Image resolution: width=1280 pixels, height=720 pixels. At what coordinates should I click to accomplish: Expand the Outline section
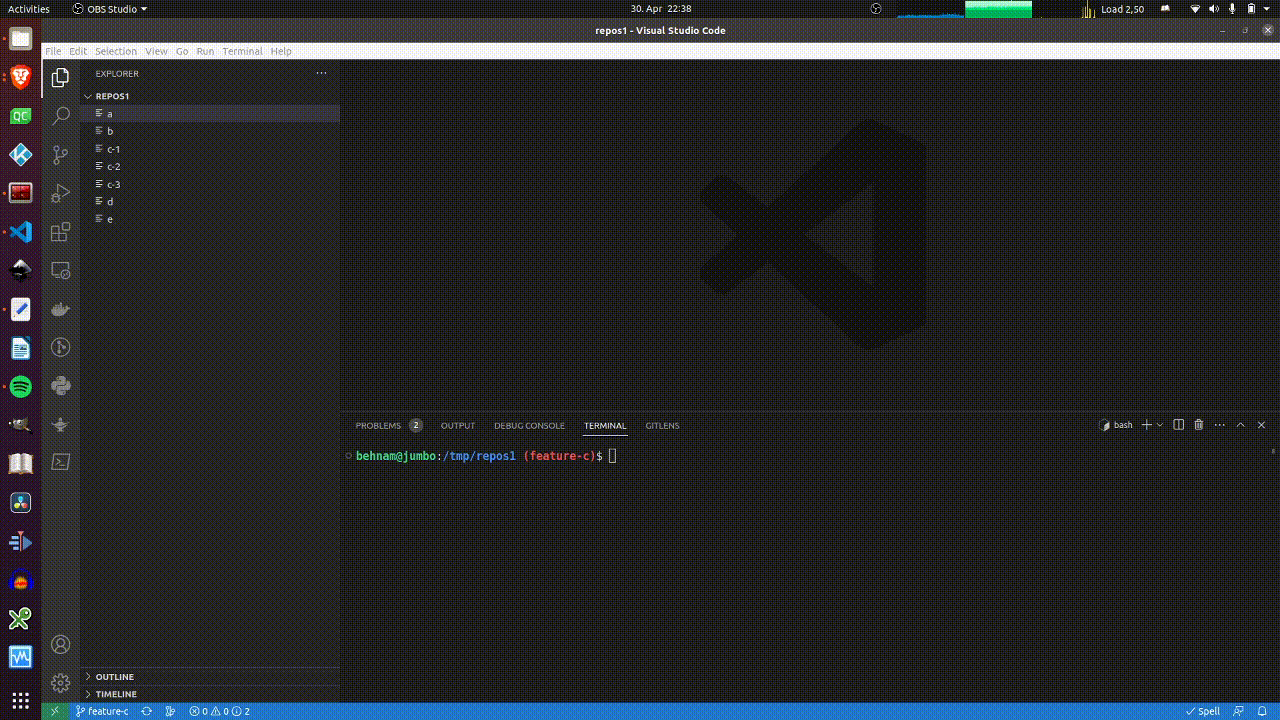114,677
